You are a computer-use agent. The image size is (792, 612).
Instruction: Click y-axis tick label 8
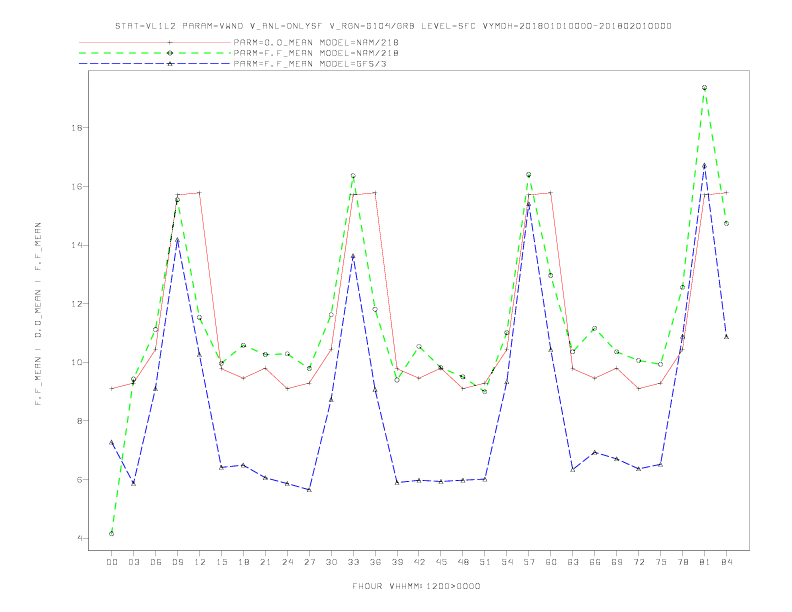coord(80,421)
